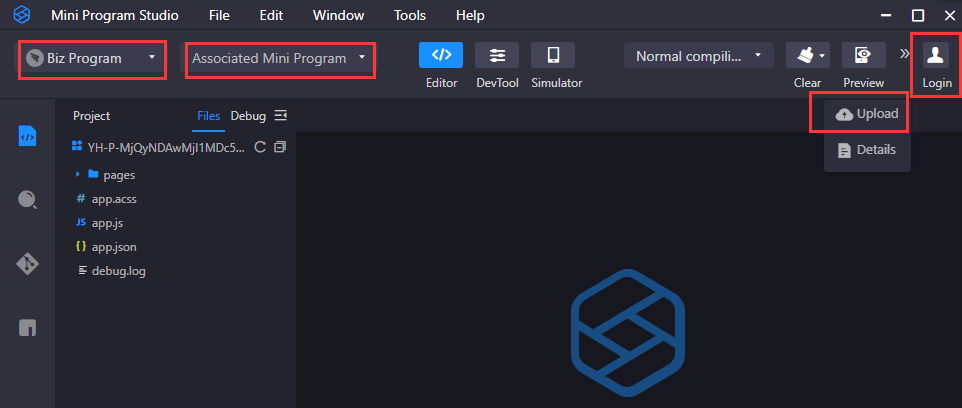This screenshot has width=962, height=408.
Task: Open the Search sidebar panel
Action: coord(28,199)
